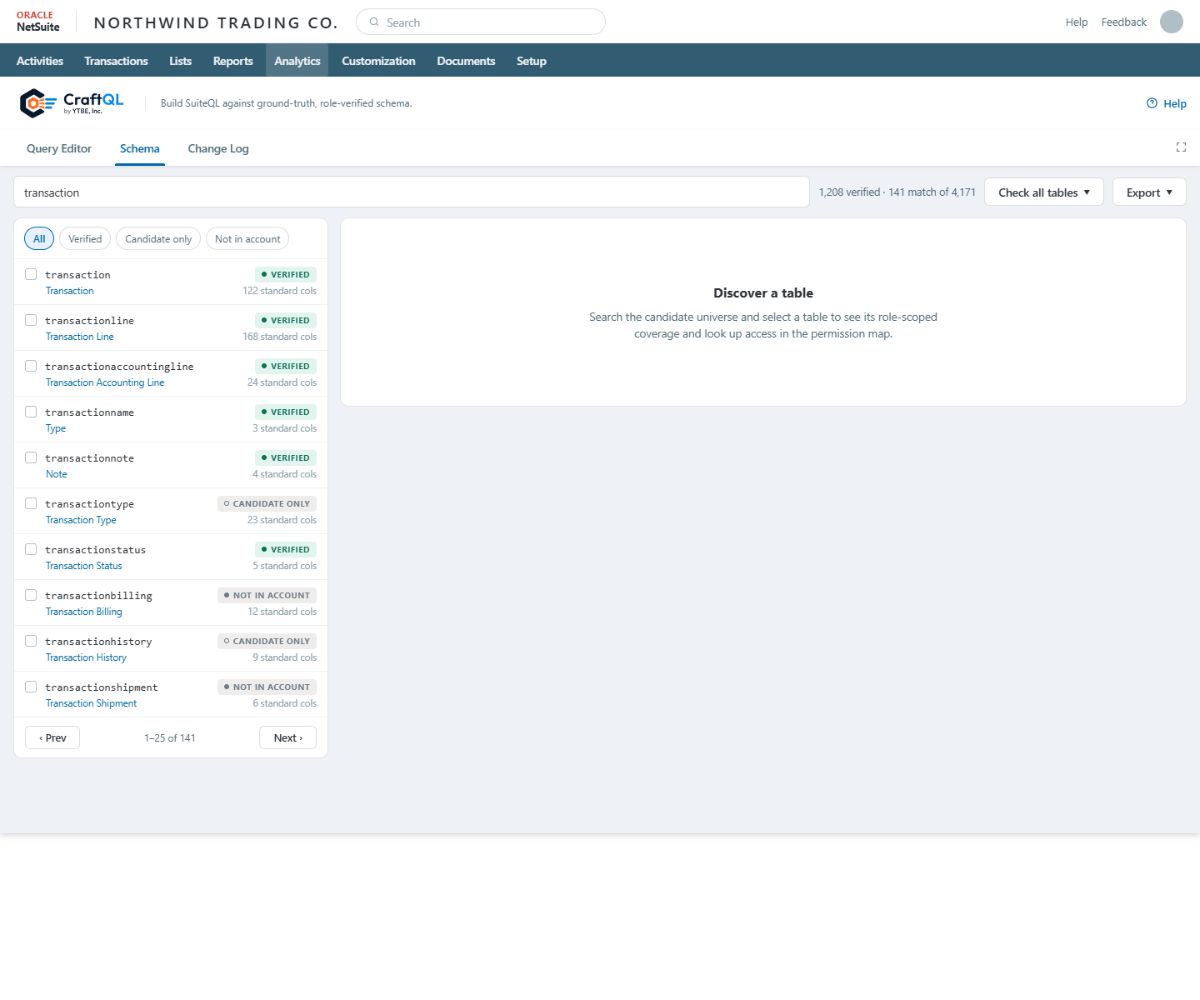Viewport: 1200px width, 1000px height.
Task: Check the transaction table checkbox
Action: [31, 274]
